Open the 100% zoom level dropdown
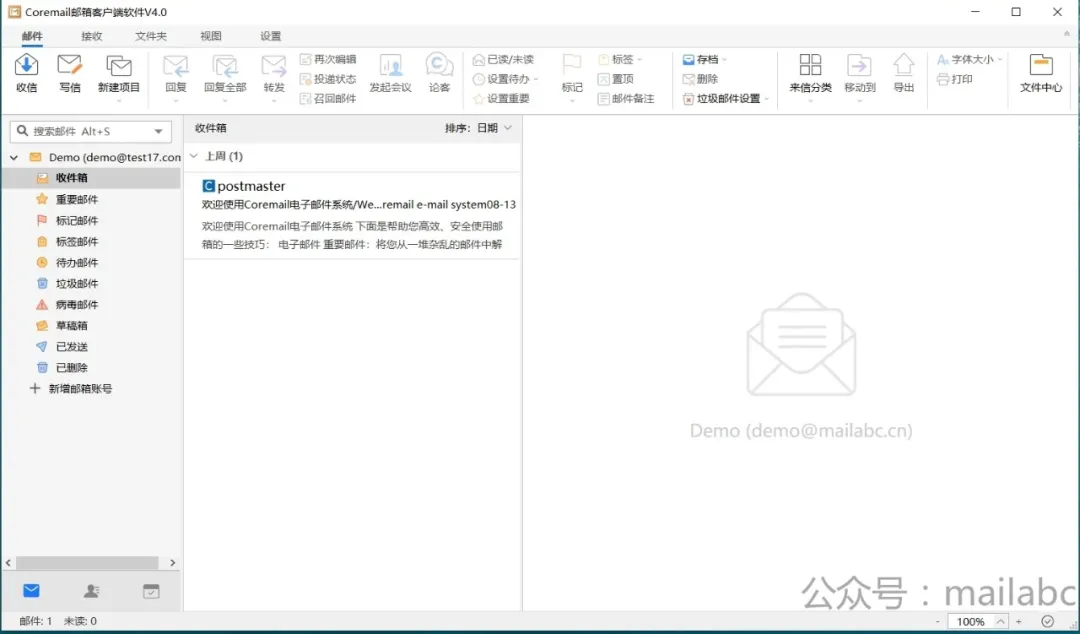 pyautogui.click(x=1001, y=622)
